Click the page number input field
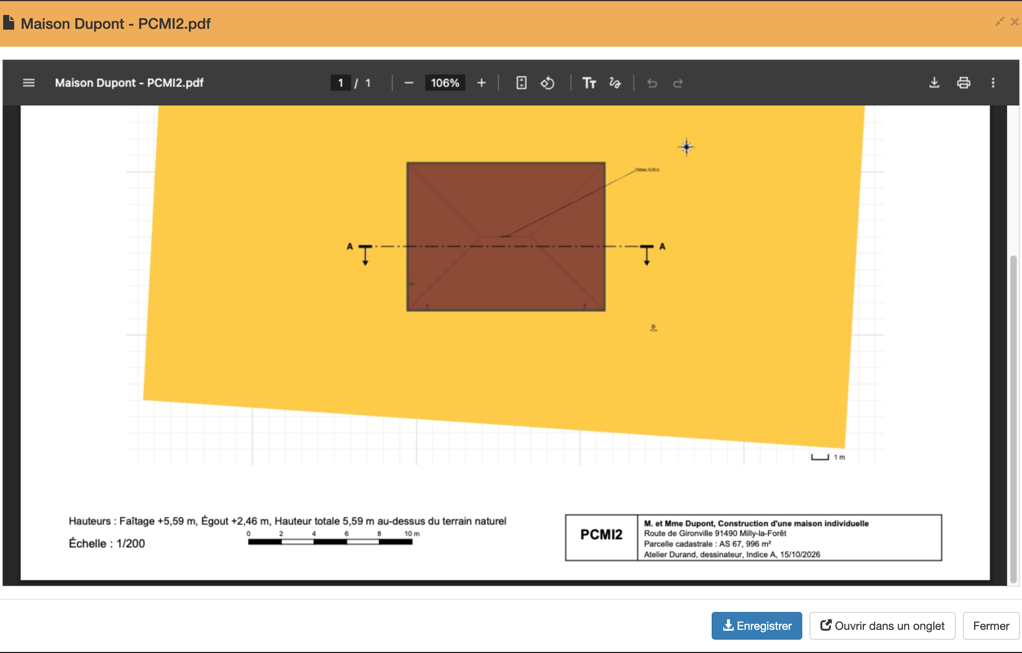The width and height of the screenshot is (1022, 653). (x=340, y=83)
